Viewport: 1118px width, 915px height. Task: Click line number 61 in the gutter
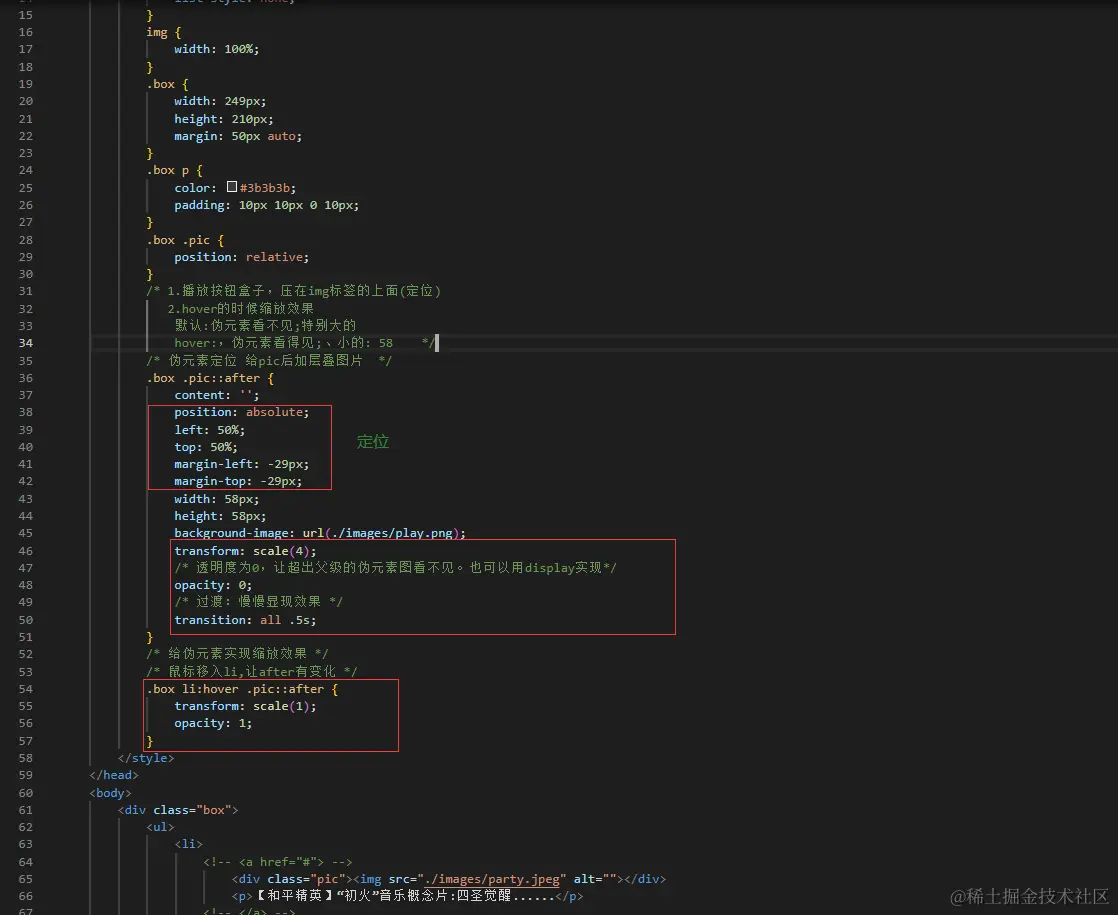tap(26, 810)
